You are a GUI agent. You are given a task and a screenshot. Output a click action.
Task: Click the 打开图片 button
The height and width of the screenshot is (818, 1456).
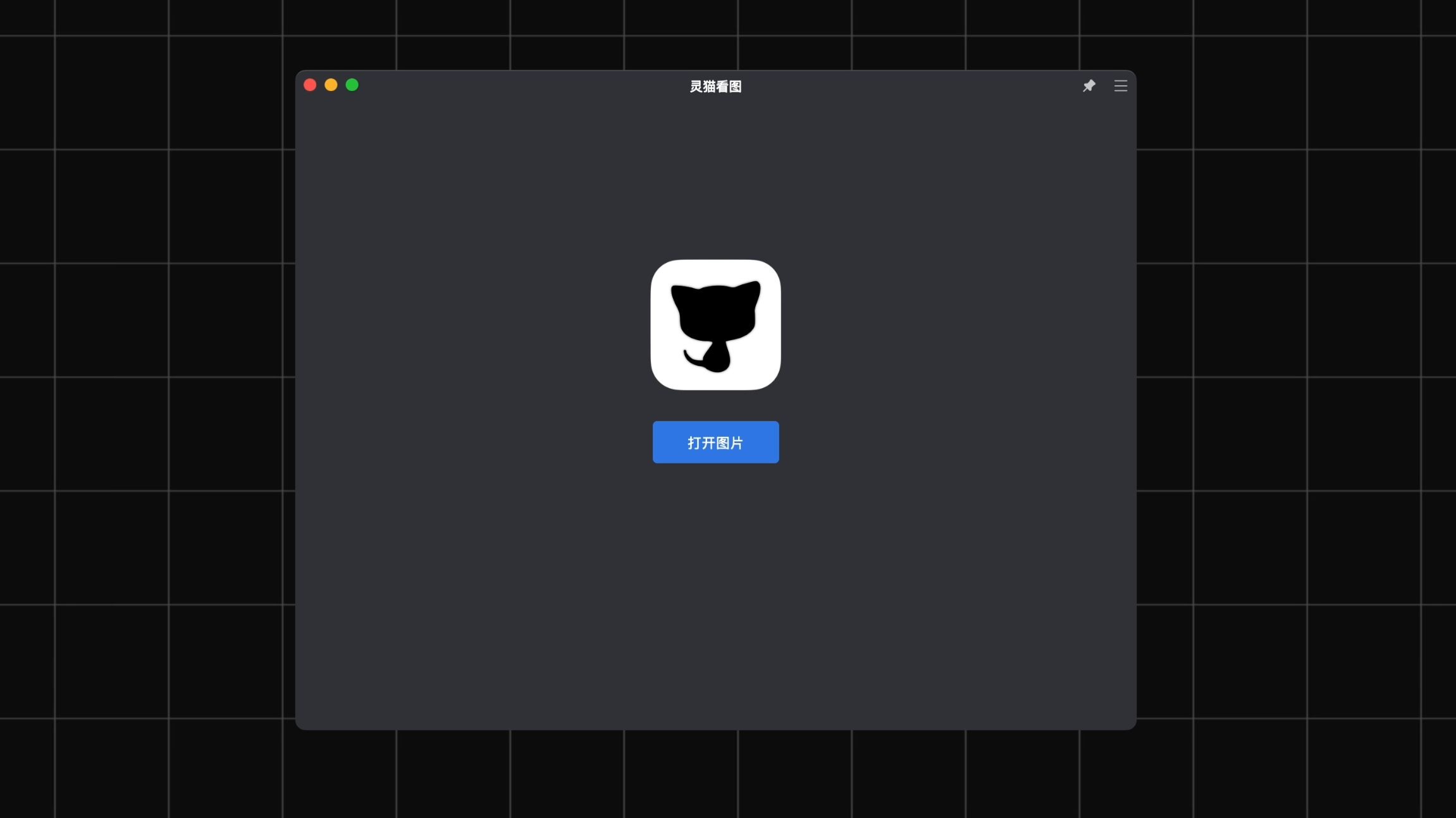tap(715, 442)
